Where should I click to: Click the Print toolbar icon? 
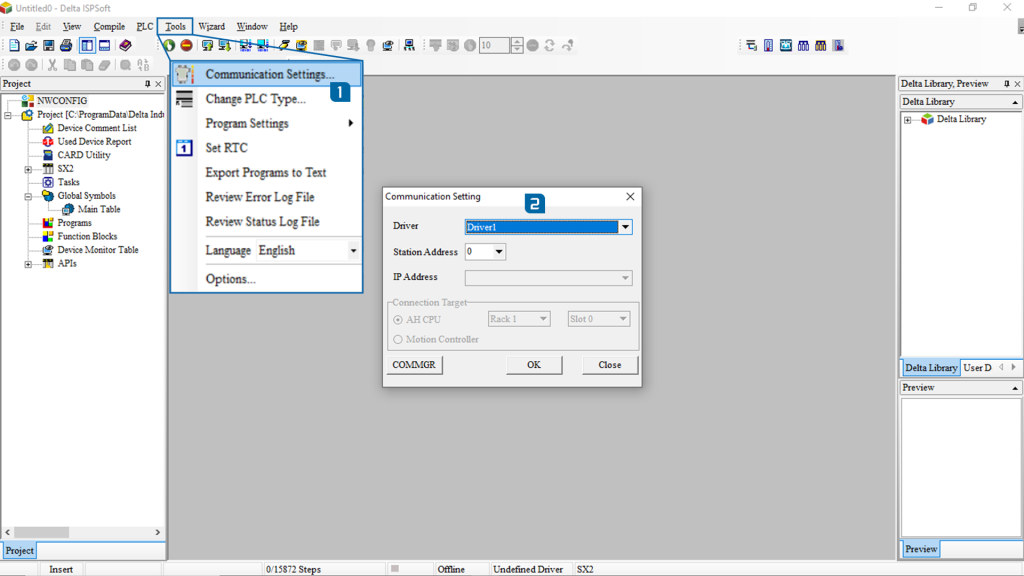coord(66,45)
